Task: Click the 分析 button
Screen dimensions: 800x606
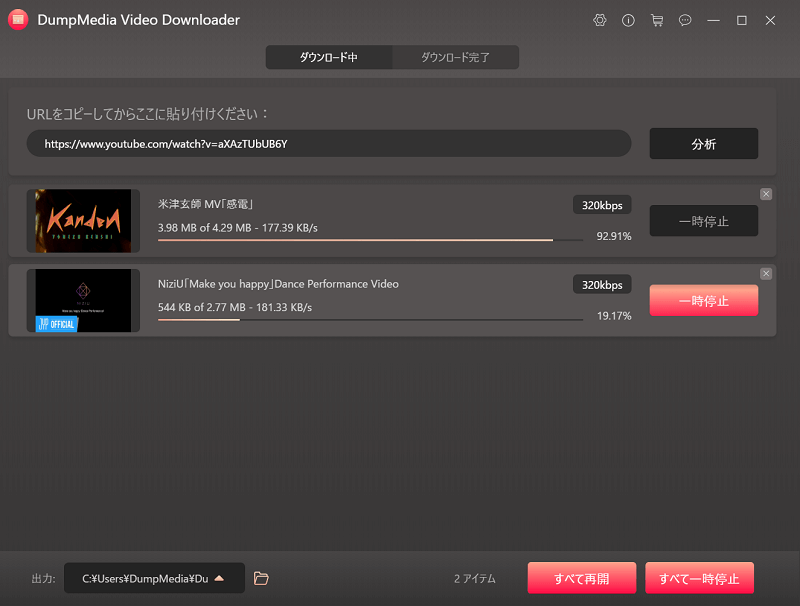Action: (704, 144)
